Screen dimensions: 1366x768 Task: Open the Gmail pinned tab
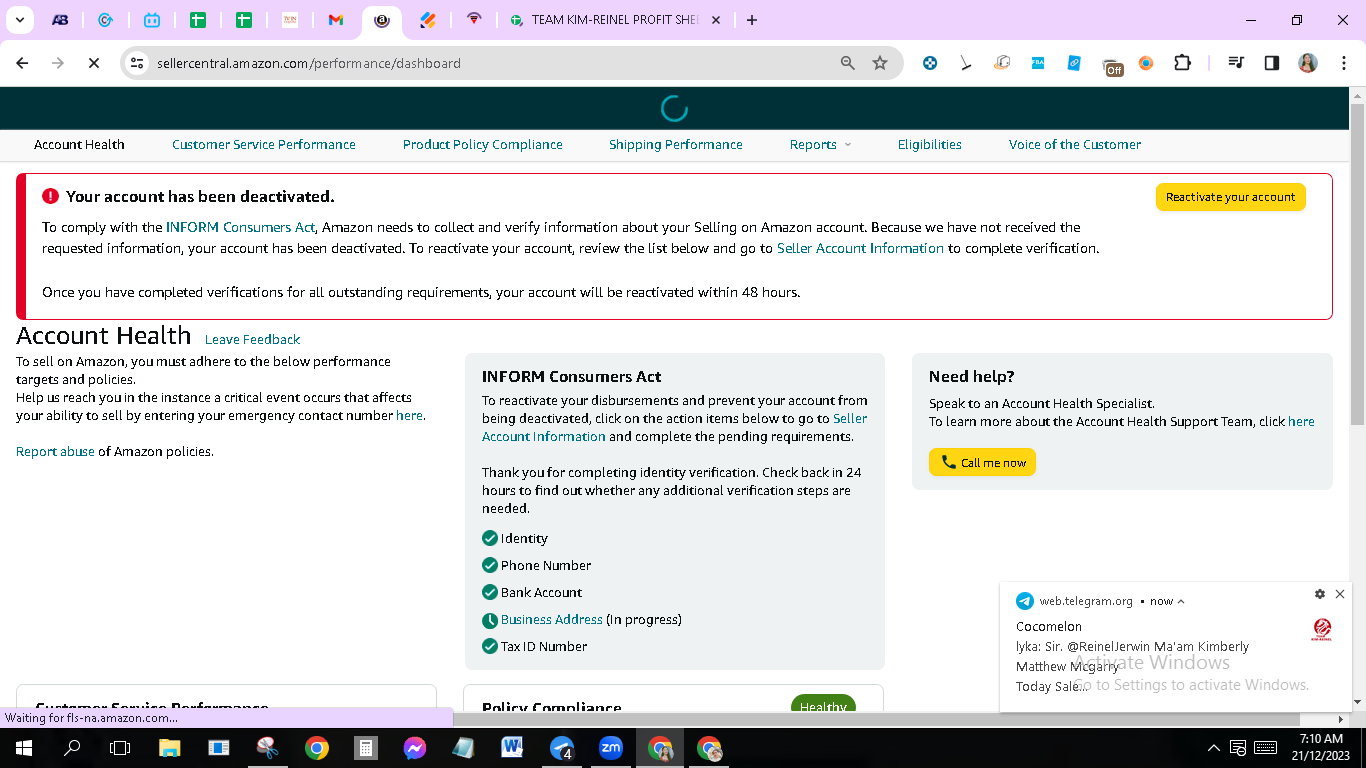coord(336,20)
